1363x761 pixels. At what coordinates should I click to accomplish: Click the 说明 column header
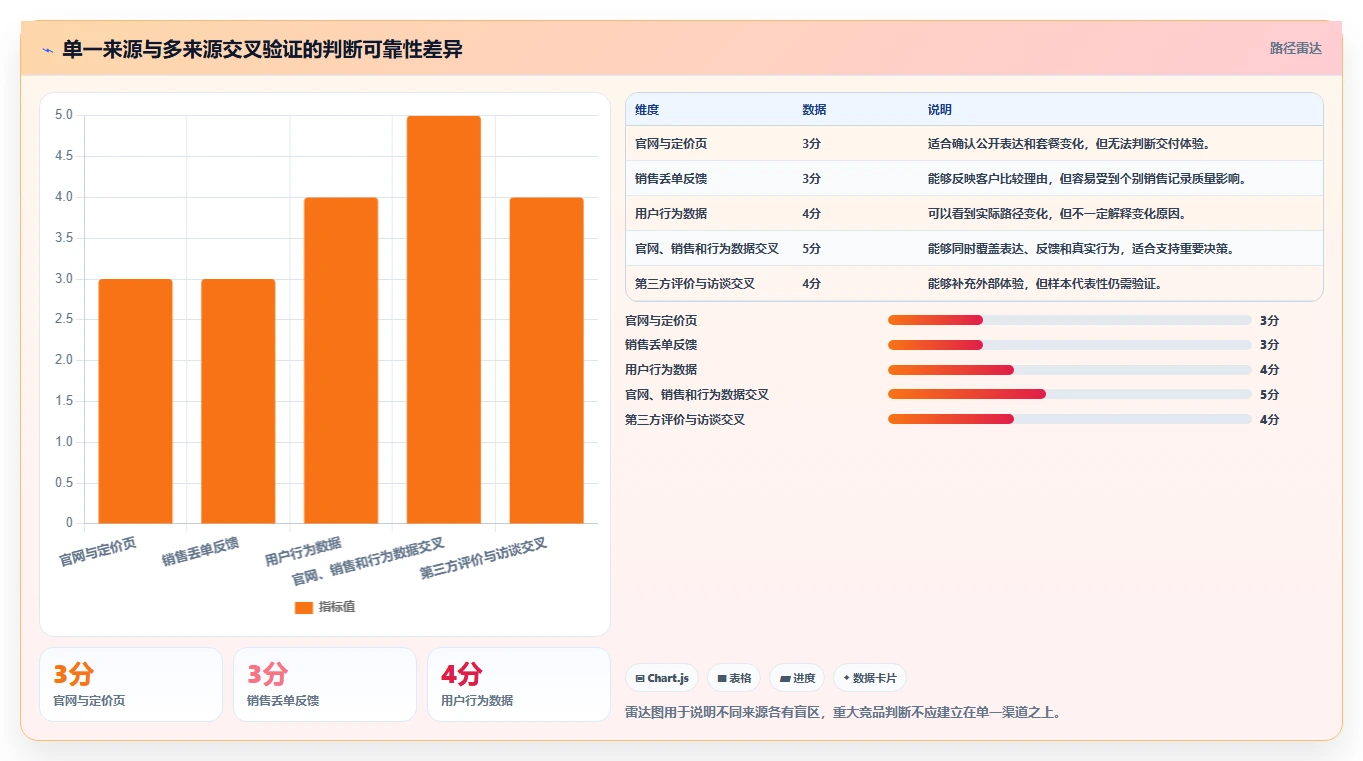940,110
